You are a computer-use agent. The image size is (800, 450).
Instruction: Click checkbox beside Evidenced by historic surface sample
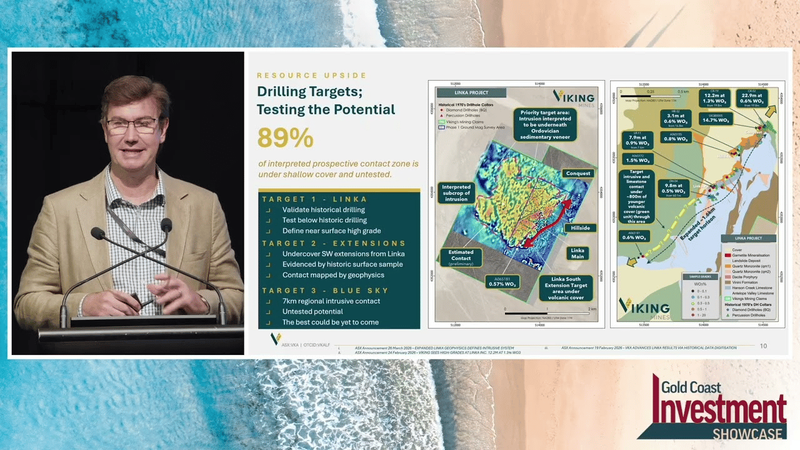pos(268,265)
